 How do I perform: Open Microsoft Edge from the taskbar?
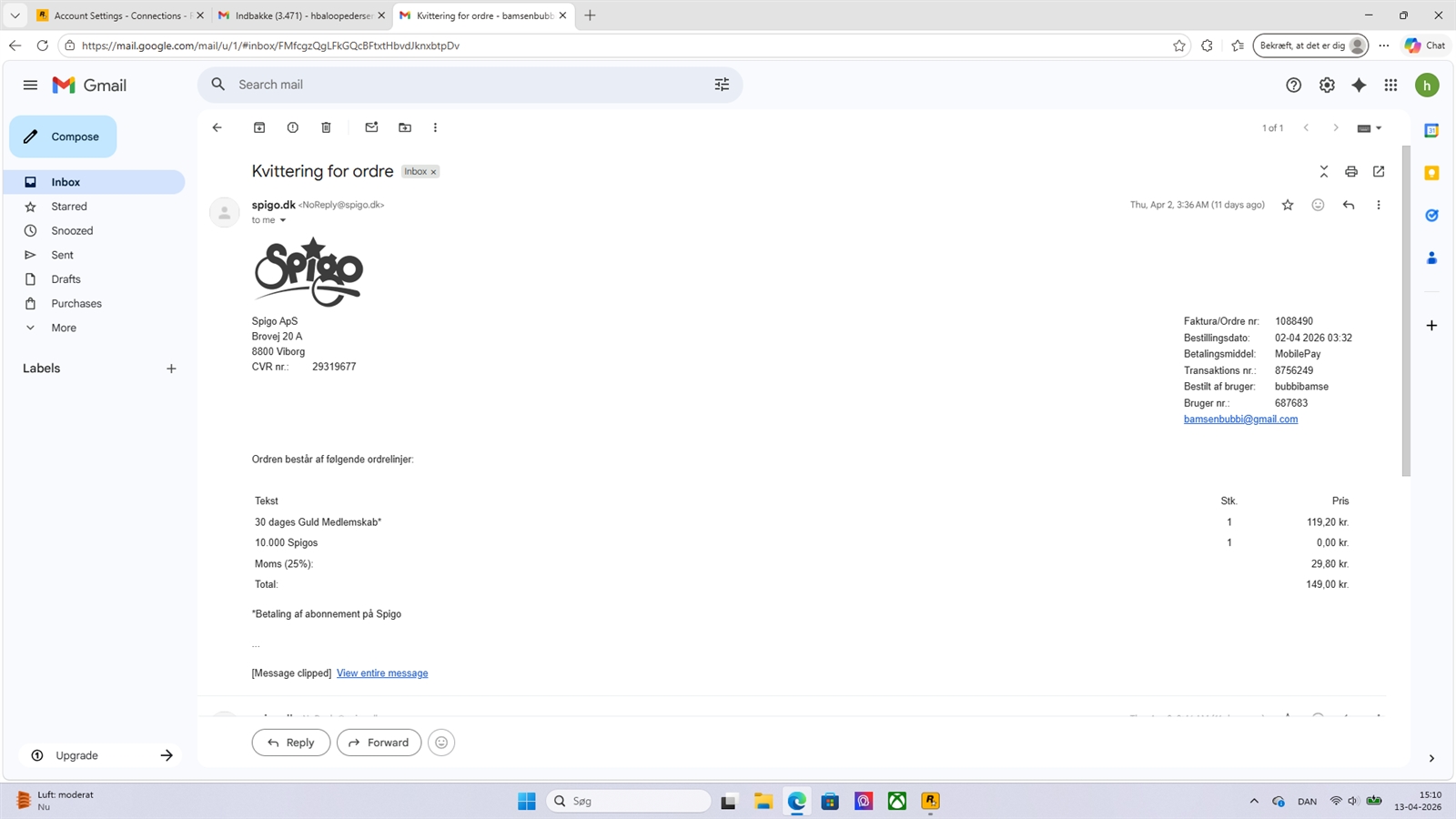[797, 801]
